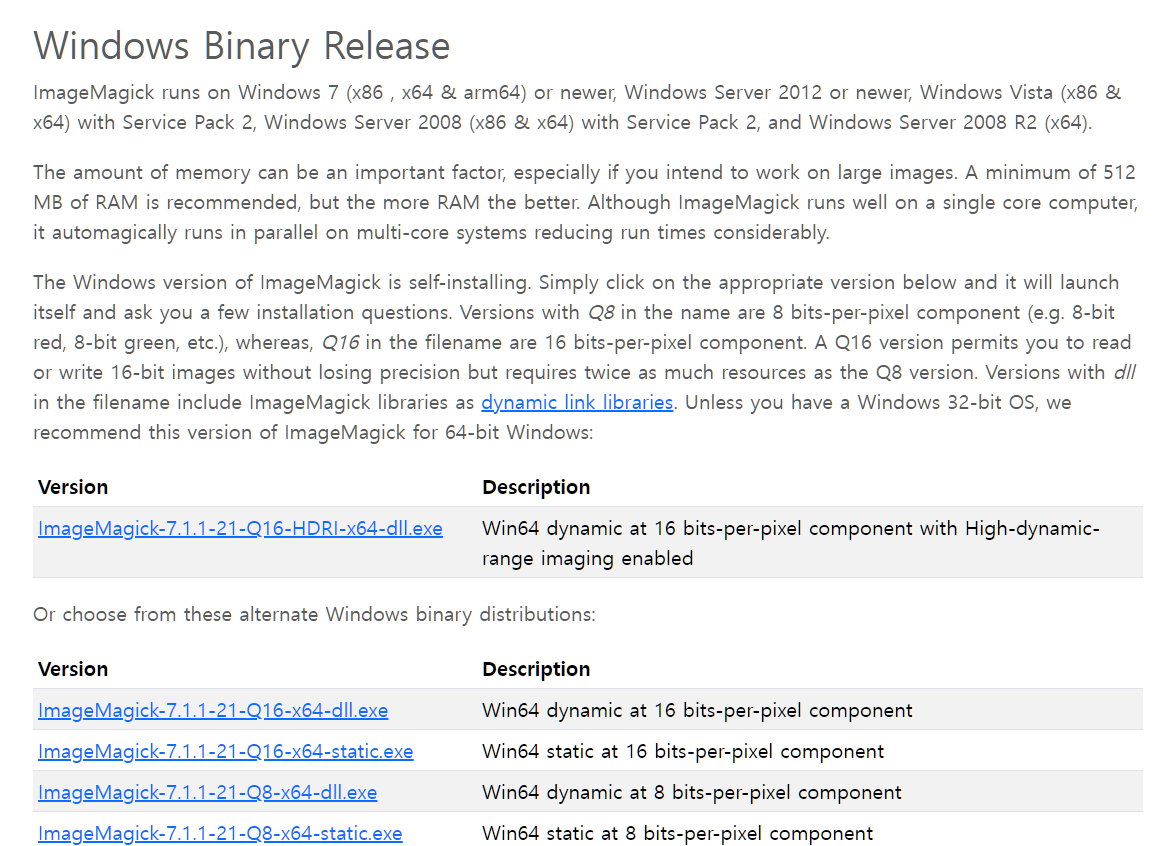Open the ImageMagick-7.1.1-21-Q16-x64-static.exe link
Image resolution: width=1174 pixels, height=846 pixels.
(225, 751)
